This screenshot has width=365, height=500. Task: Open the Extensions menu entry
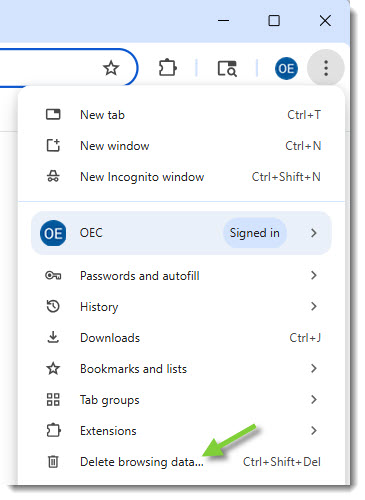182,431
